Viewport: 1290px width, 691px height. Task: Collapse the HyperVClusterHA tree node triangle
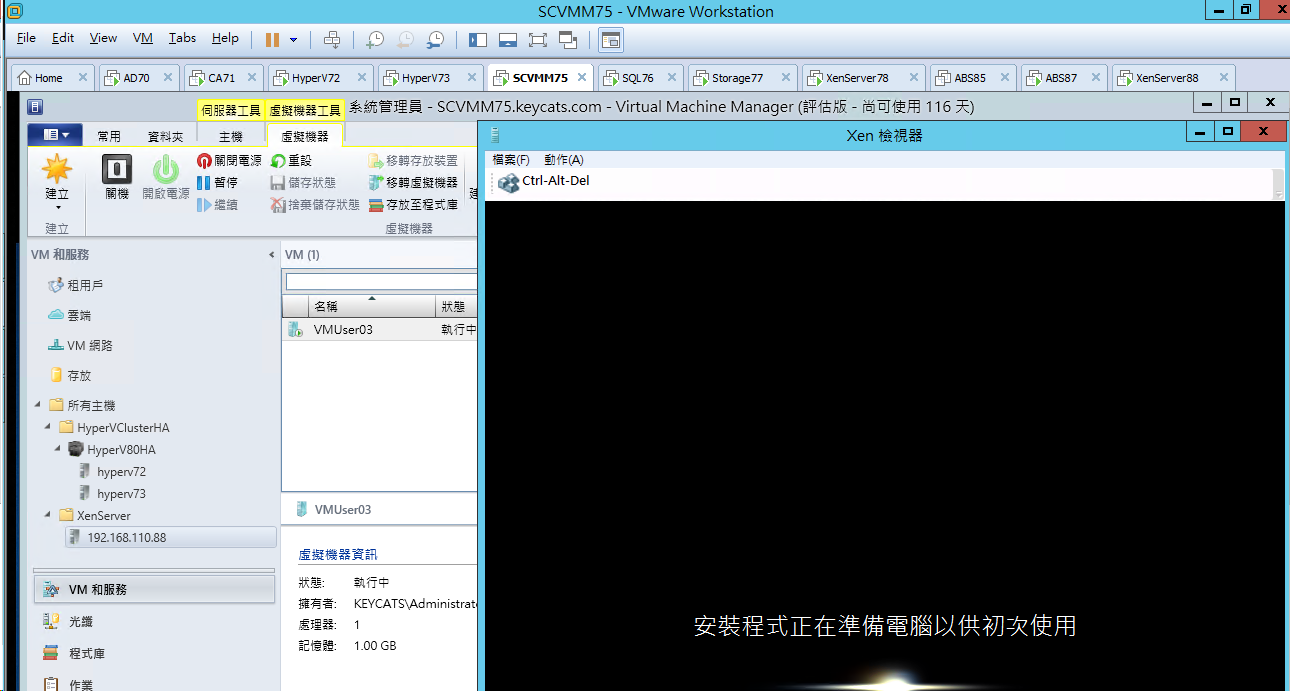(48, 427)
